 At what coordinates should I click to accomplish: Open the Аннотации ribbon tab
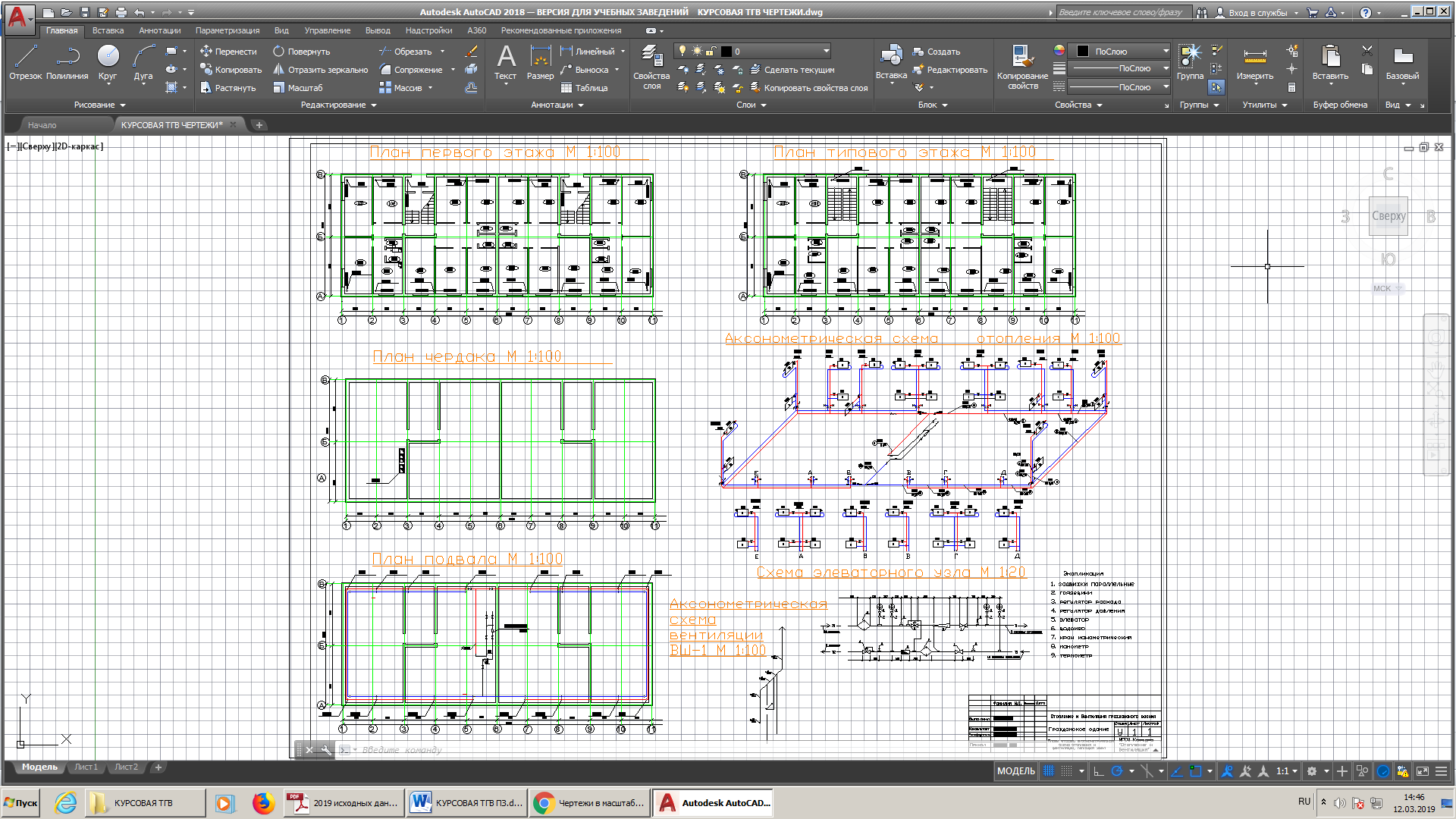[160, 30]
